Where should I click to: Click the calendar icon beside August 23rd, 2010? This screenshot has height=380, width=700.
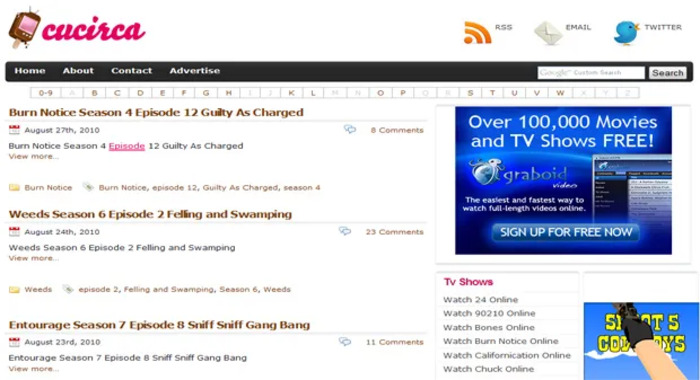pyautogui.click(x=14, y=342)
